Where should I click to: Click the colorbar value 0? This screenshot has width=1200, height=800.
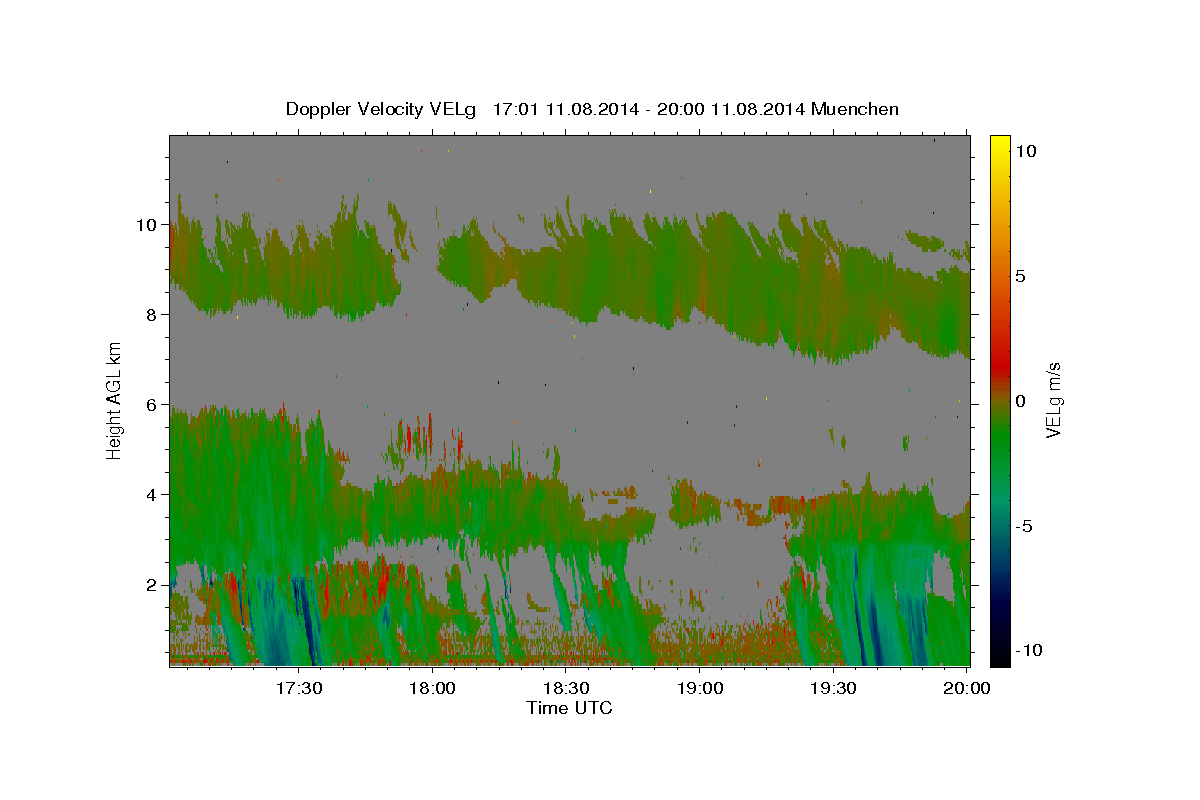(1021, 401)
